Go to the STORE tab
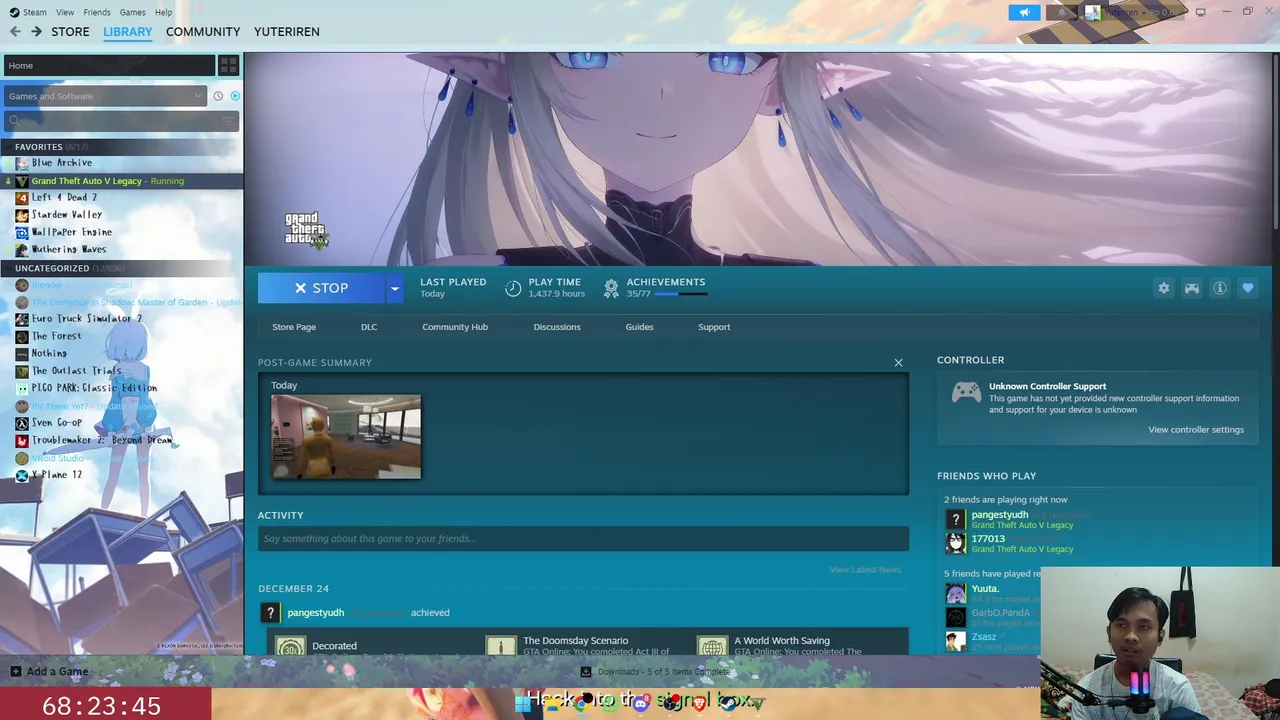The image size is (1280, 720). 70,32
